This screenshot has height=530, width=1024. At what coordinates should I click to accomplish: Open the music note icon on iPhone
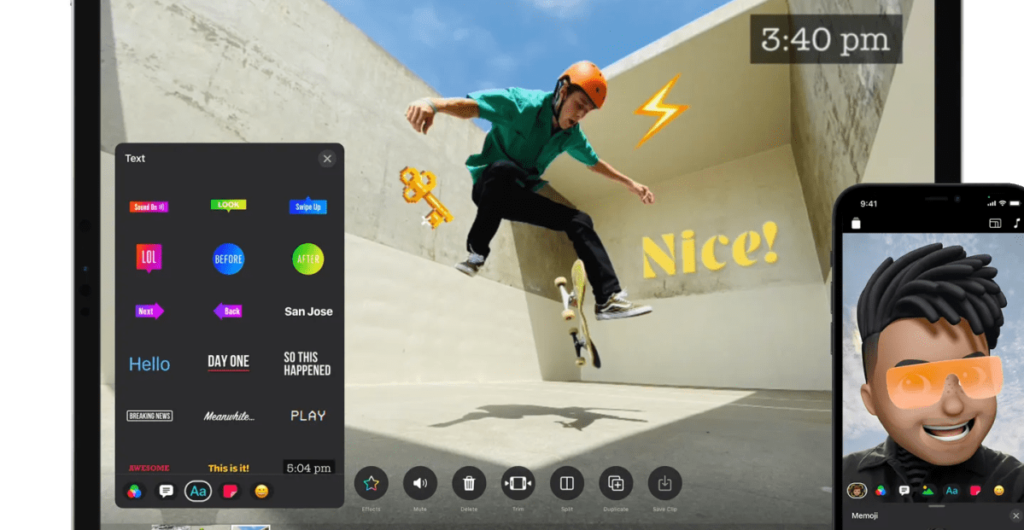point(1016,223)
